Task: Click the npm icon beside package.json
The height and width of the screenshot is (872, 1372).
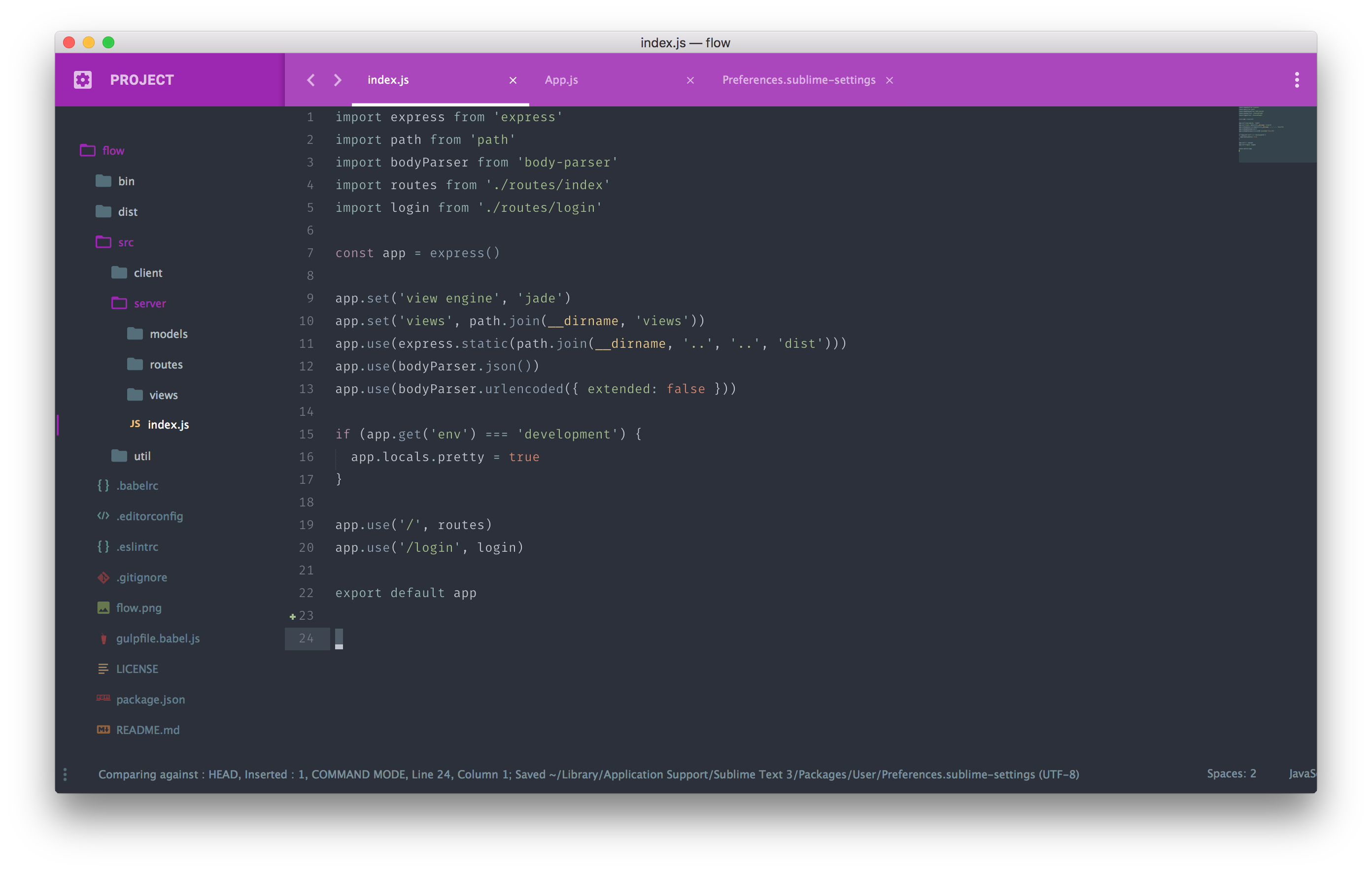Action: tap(103, 697)
